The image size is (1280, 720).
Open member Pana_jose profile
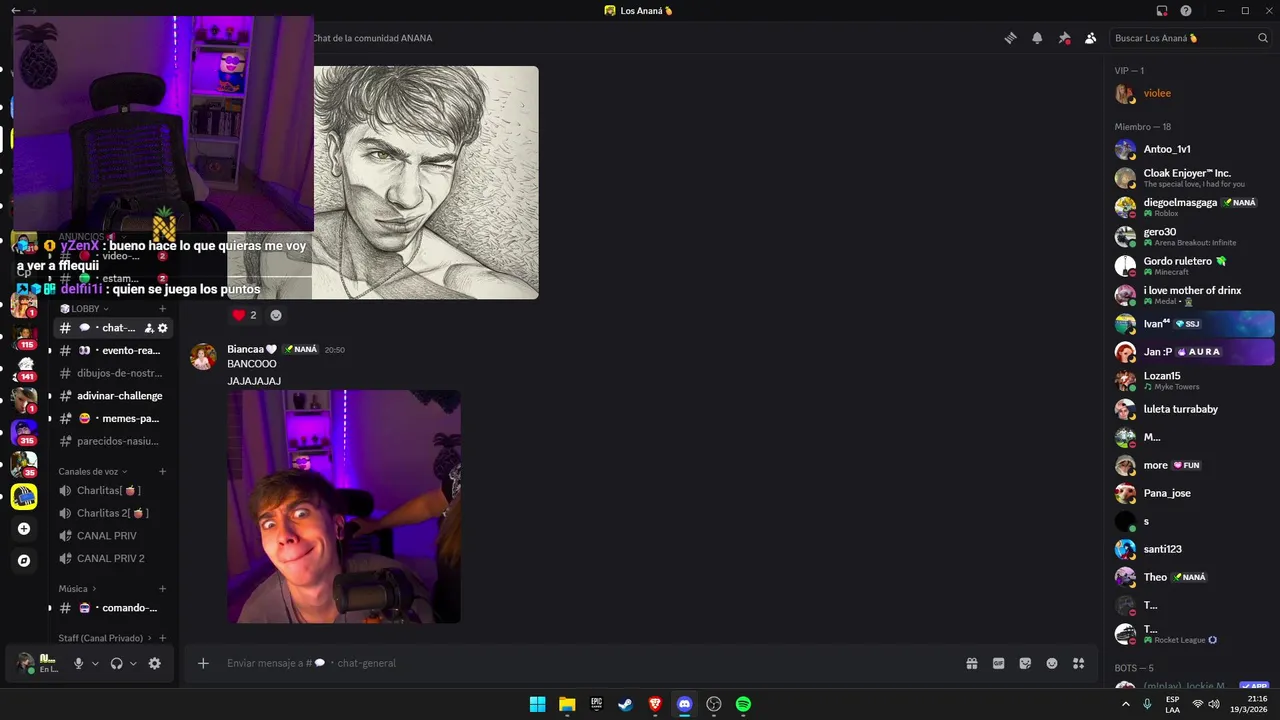(x=1193, y=493)
